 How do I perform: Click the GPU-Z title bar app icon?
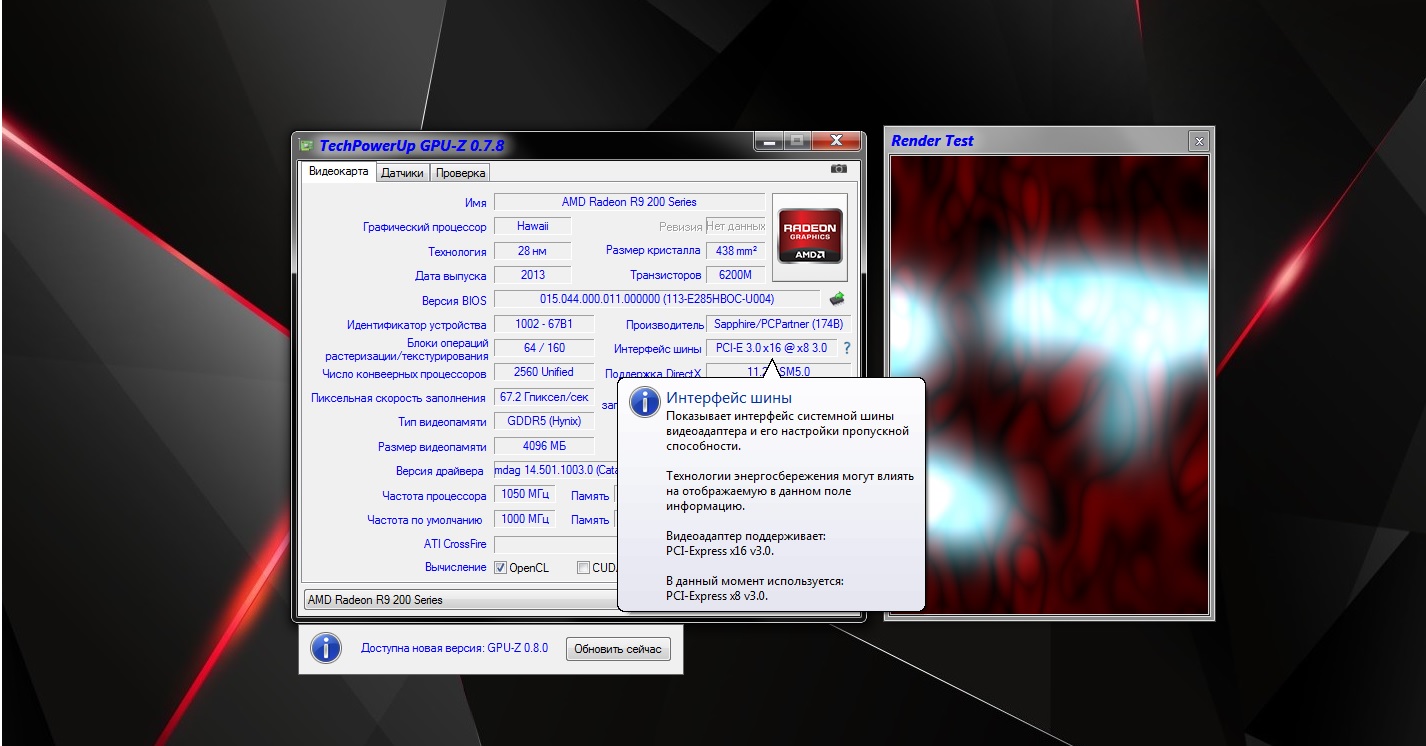click(x=306, y=146)
